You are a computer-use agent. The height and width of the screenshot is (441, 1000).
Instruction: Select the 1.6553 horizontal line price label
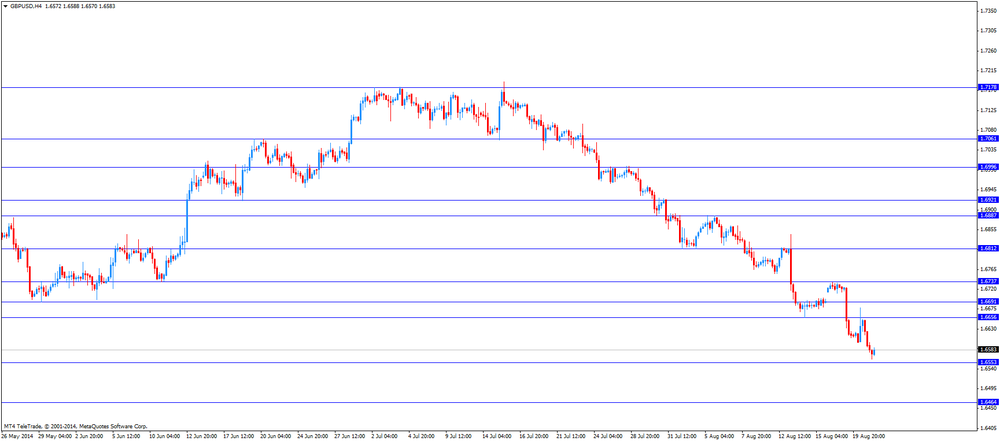point(988,363)
